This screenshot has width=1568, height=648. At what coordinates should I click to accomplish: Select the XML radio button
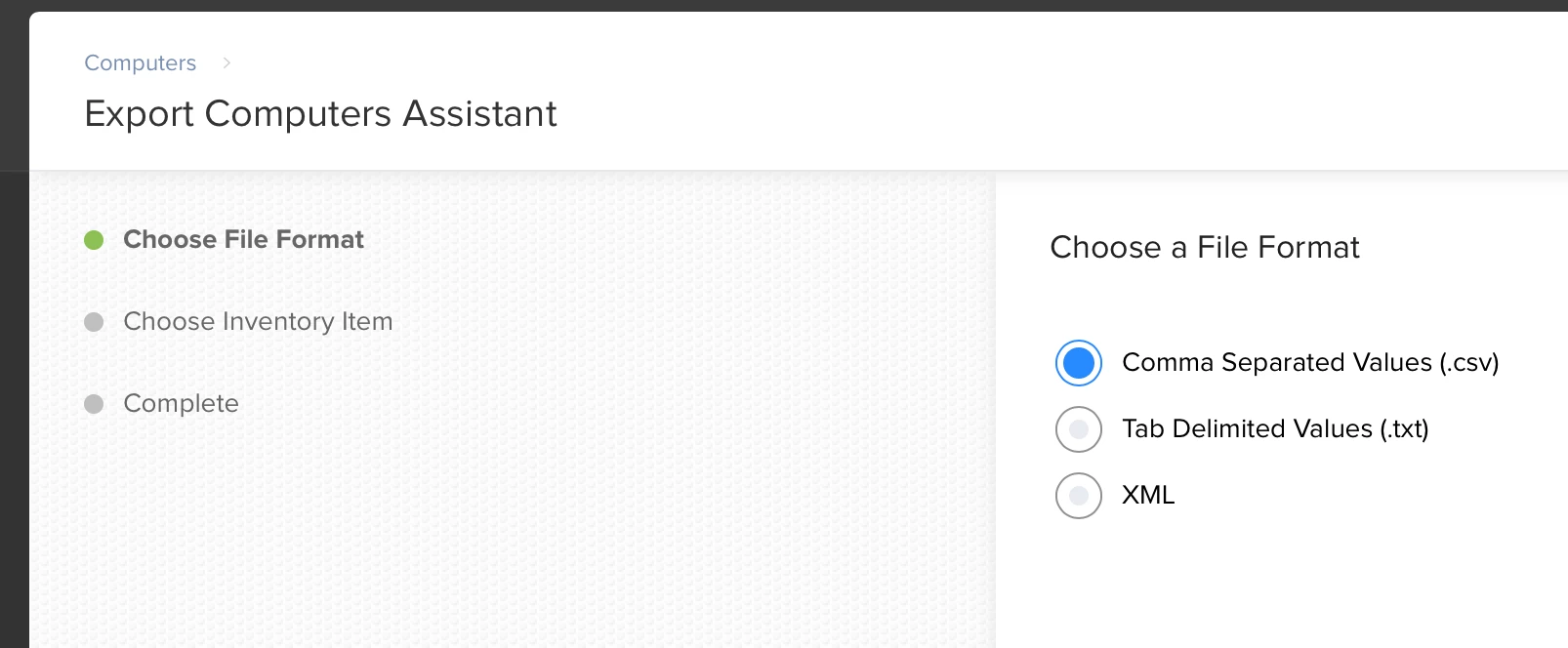point(1079,496)
